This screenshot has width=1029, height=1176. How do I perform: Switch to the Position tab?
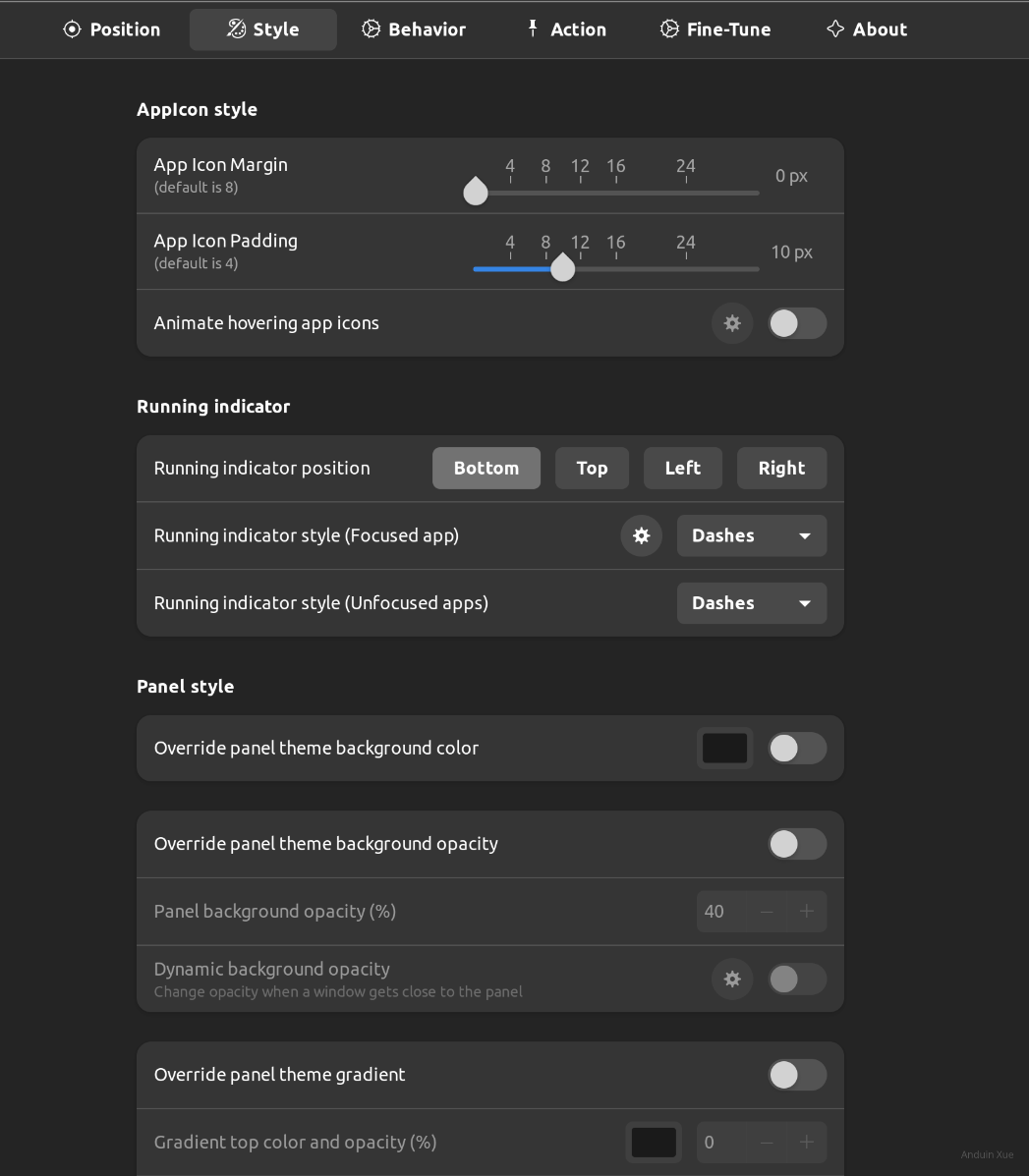pos(111,29)
